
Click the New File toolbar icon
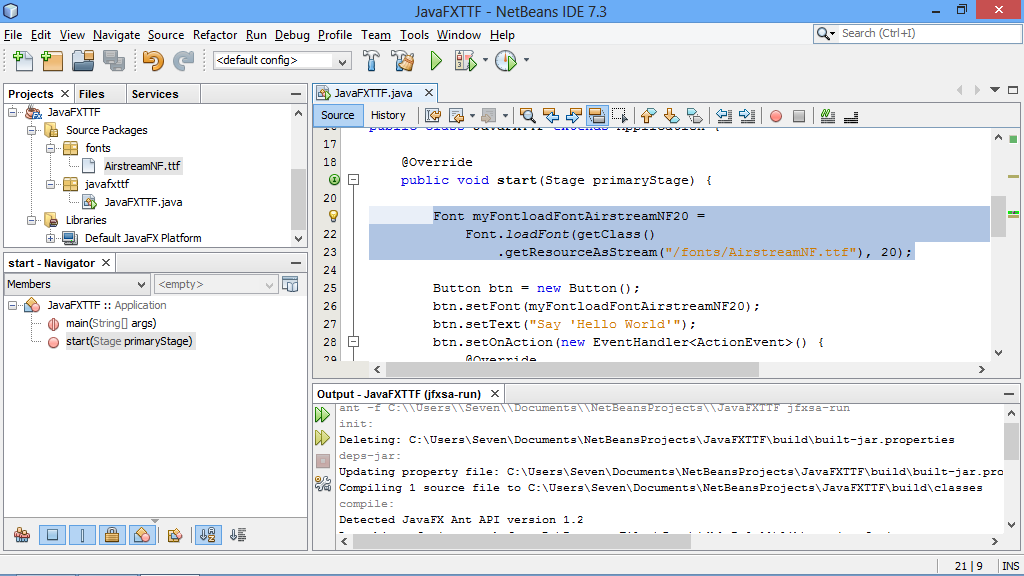[x=23, y=61]
